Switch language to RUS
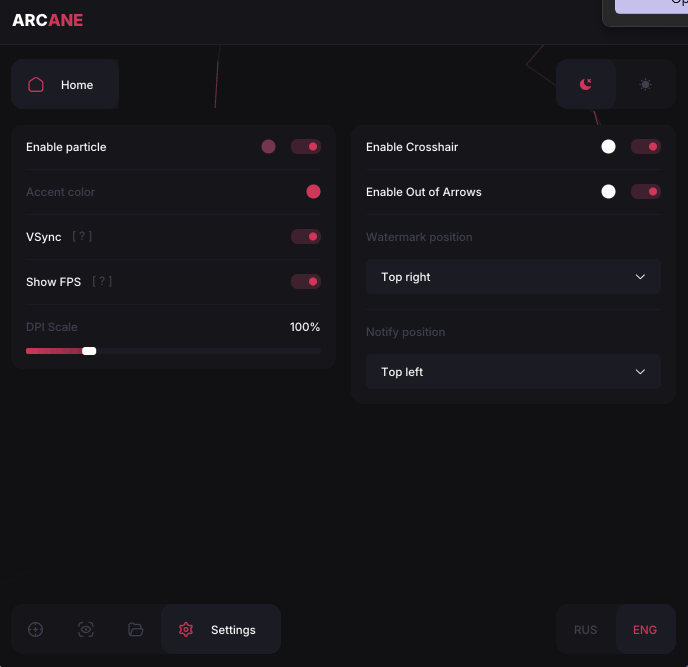This screenshot has height=667, width=688. (585, 630)
